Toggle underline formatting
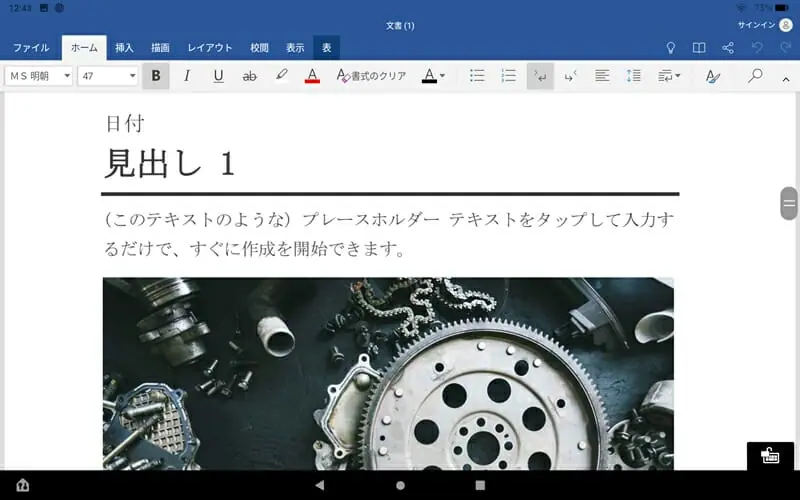The image size is (800, 500). 218,76
